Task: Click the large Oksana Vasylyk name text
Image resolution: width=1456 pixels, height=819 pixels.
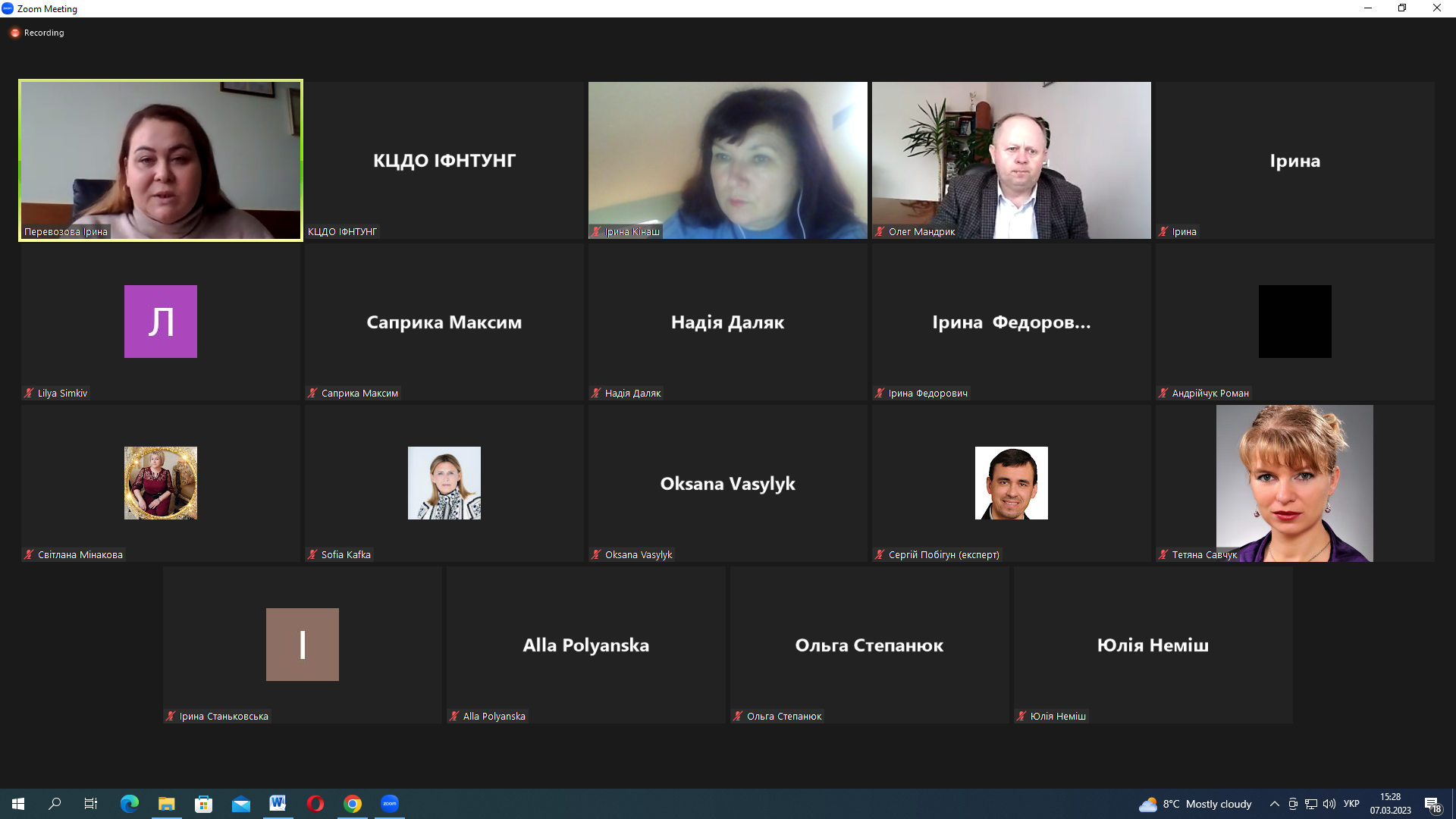Action: [x=728, y=484]
